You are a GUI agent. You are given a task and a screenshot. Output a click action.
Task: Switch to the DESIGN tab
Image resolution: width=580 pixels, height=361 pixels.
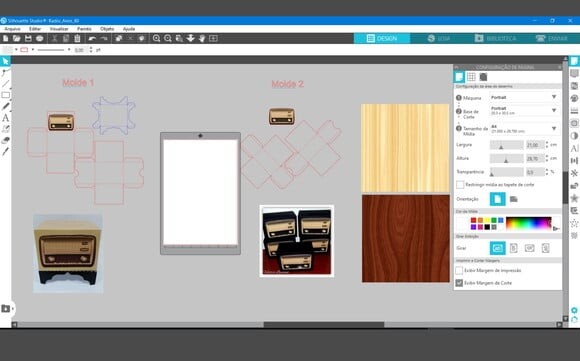click(x=382, y=38)
